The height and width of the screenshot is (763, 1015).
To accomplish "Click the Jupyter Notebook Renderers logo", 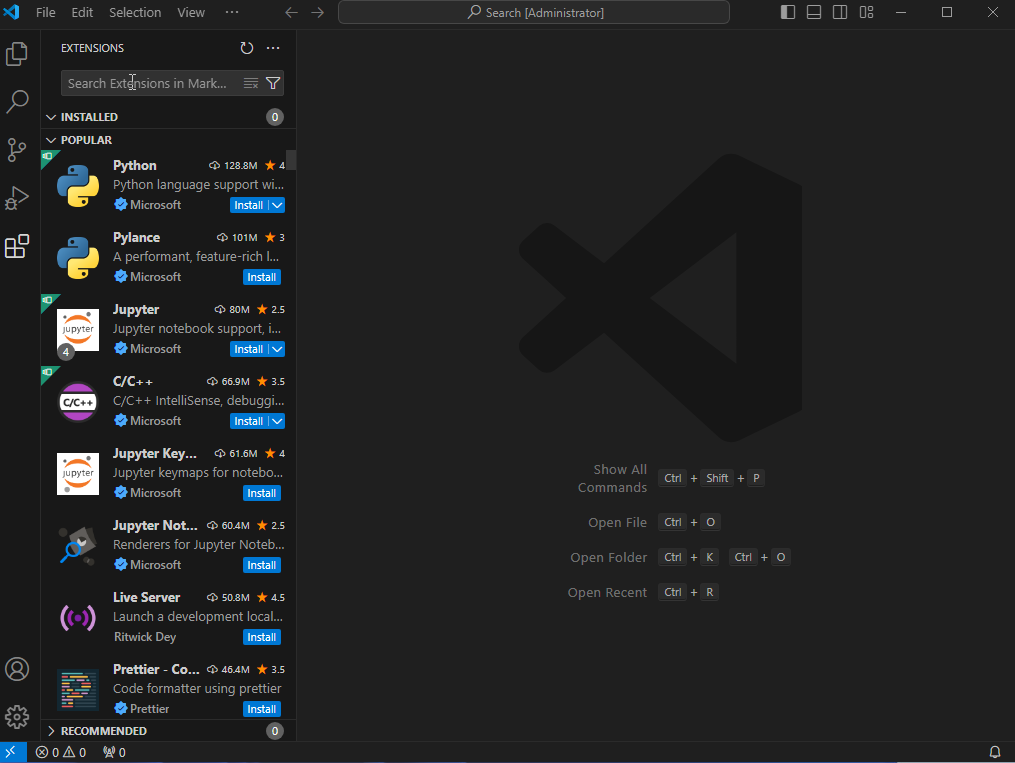I will 78,546.
